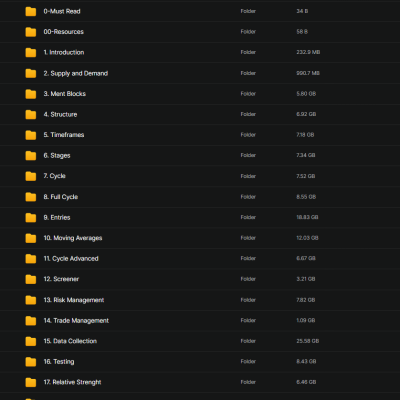Click the folder icon beside 7. Cycle
Image resolution: width=400 pixels, height=400 pixels.
(31, 176)
